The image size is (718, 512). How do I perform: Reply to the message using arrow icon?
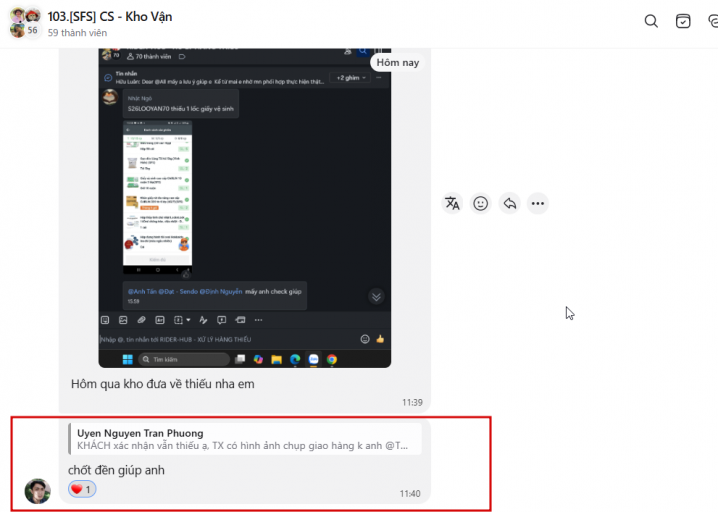509,203
